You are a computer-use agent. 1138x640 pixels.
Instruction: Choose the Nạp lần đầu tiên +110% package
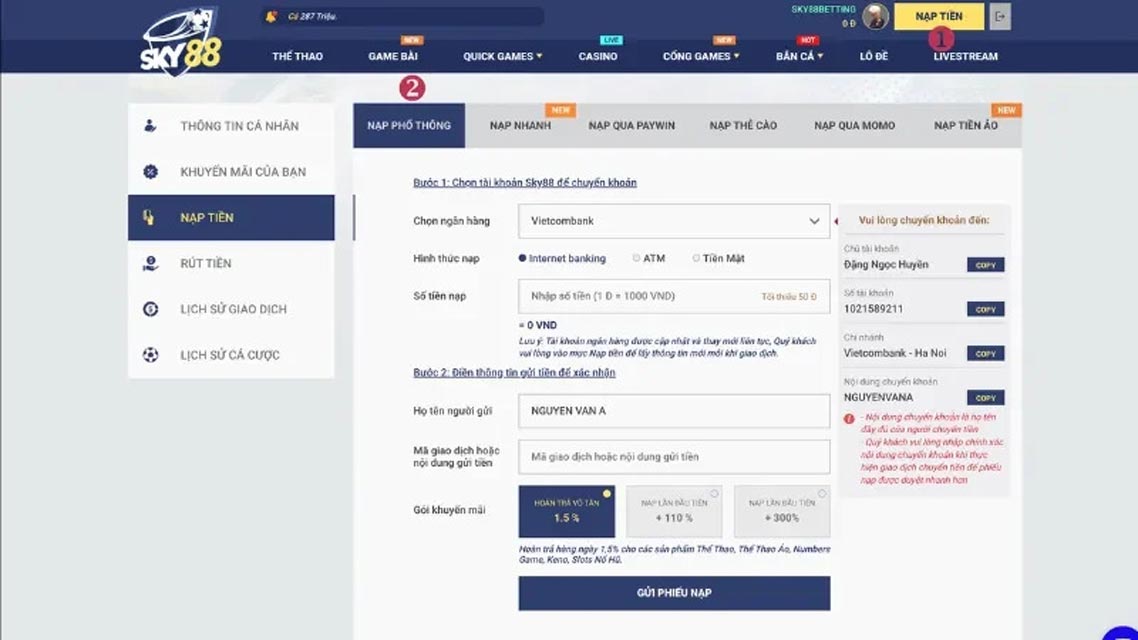674,511
